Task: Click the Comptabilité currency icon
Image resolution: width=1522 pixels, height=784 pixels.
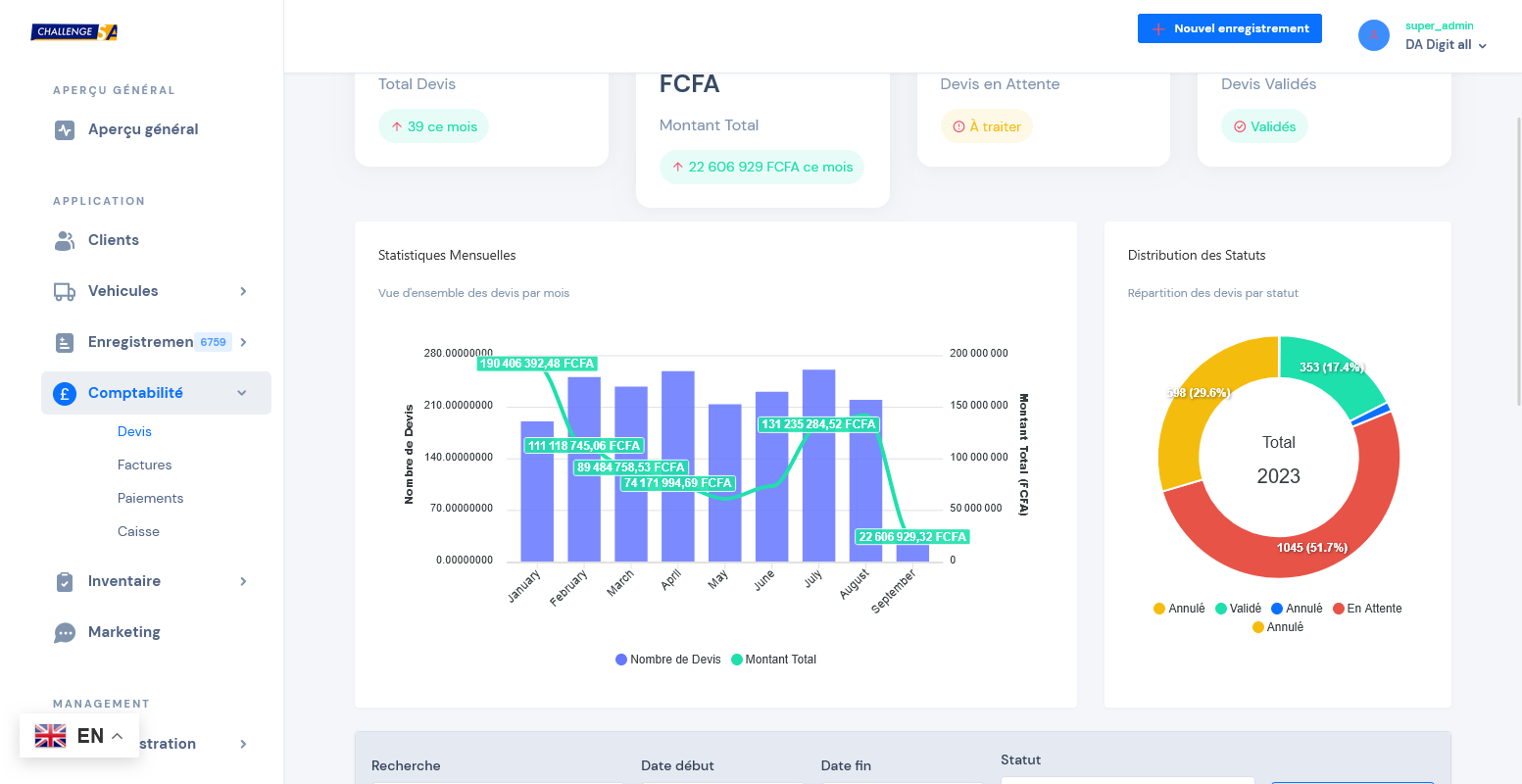Action: pyautogui.click(x=65, y=393)
